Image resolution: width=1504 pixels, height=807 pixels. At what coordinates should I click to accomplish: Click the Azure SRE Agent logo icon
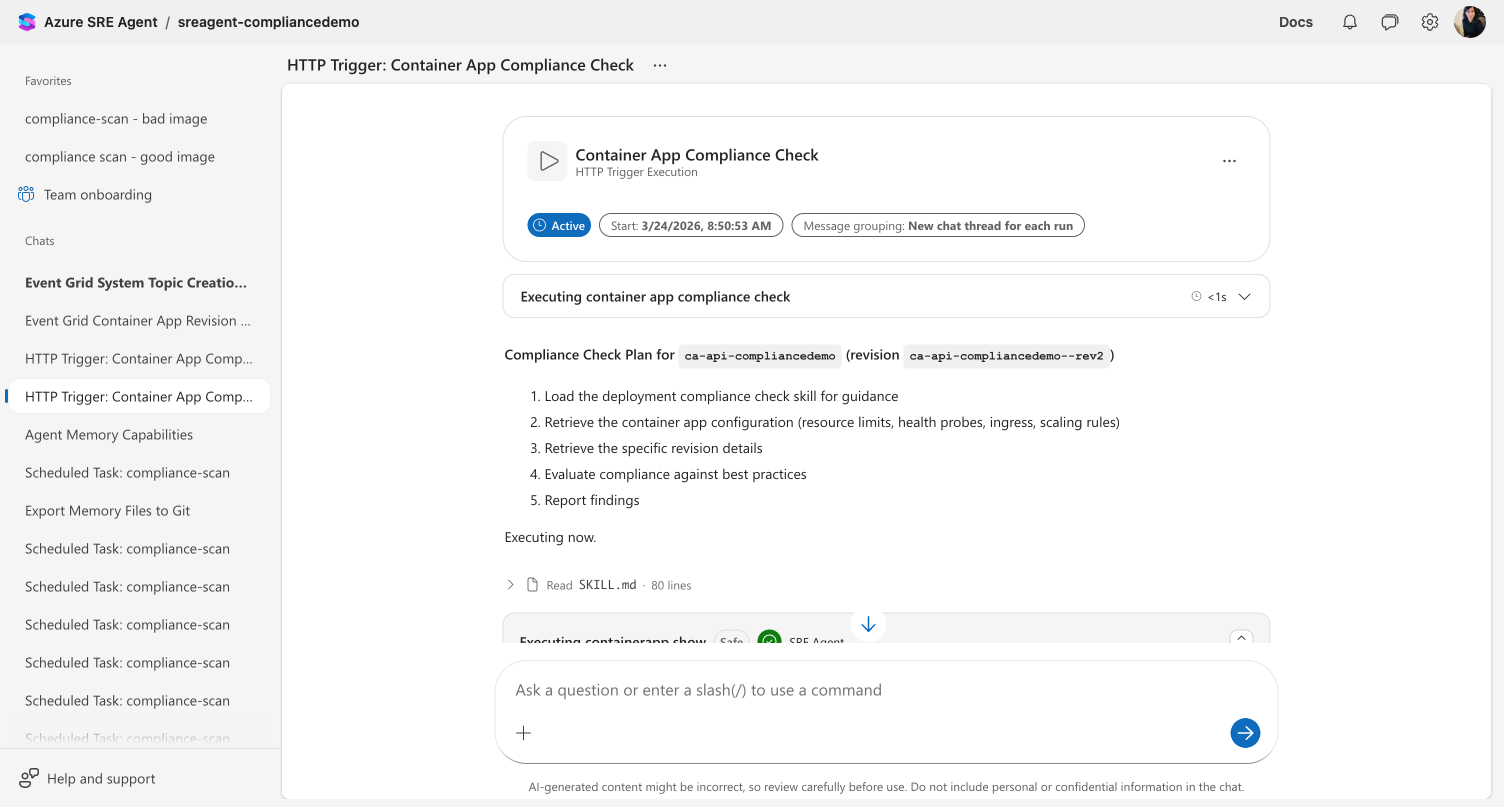pos(27,22)
